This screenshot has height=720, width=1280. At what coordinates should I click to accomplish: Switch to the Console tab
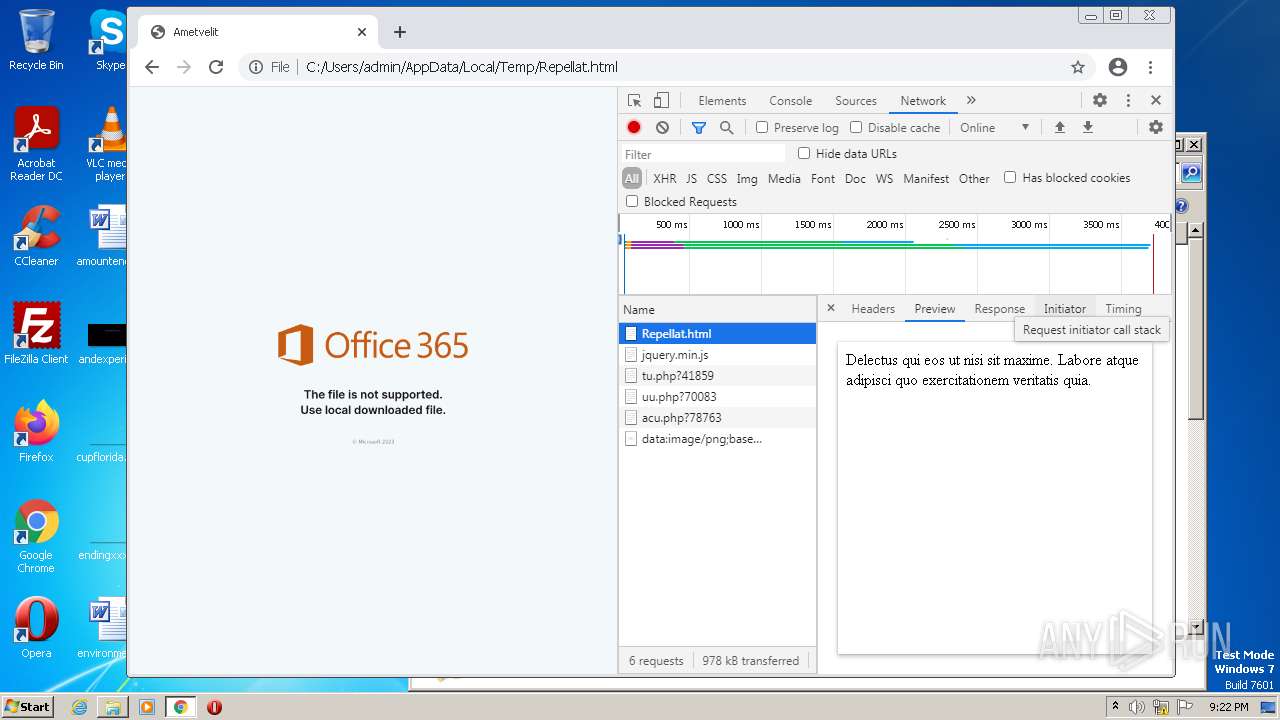pos(790,101)
